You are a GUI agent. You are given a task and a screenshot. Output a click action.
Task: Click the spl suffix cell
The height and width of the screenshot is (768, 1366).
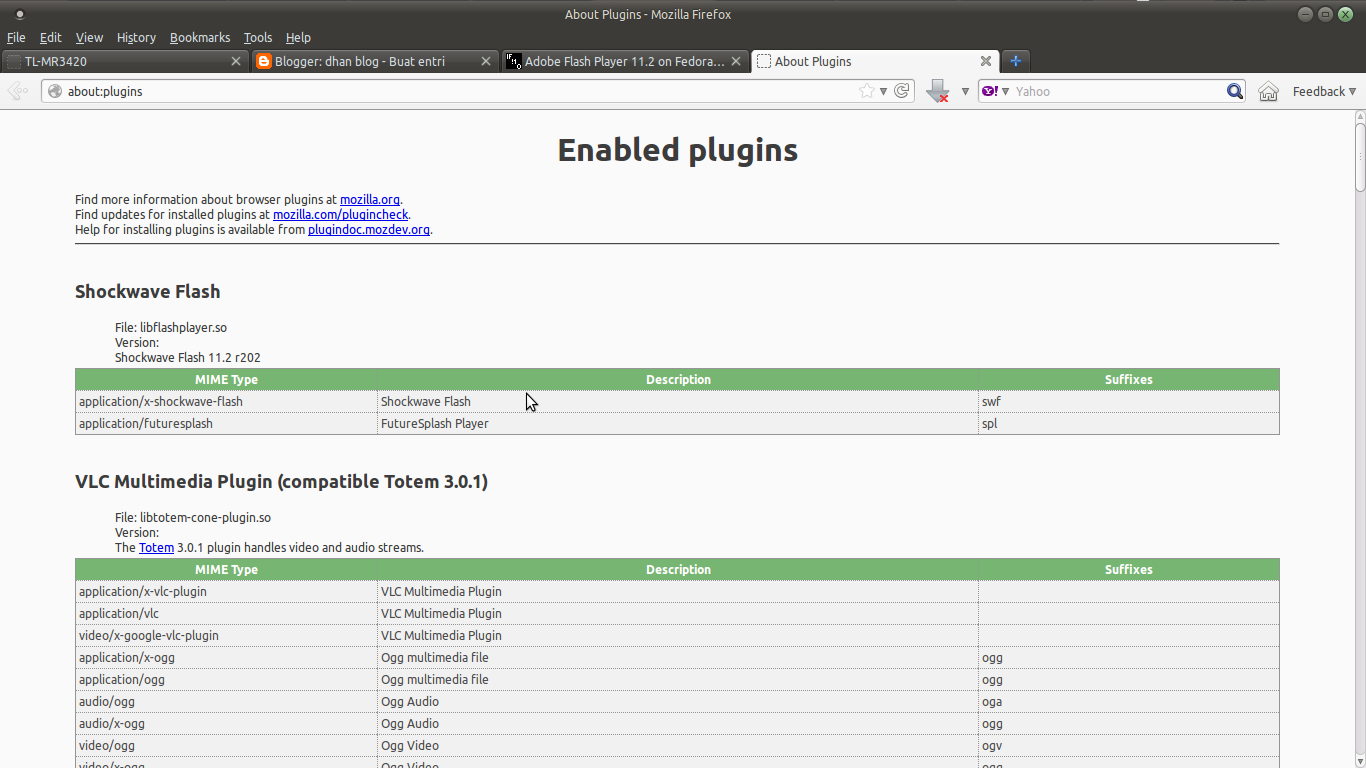point(1129,423)
